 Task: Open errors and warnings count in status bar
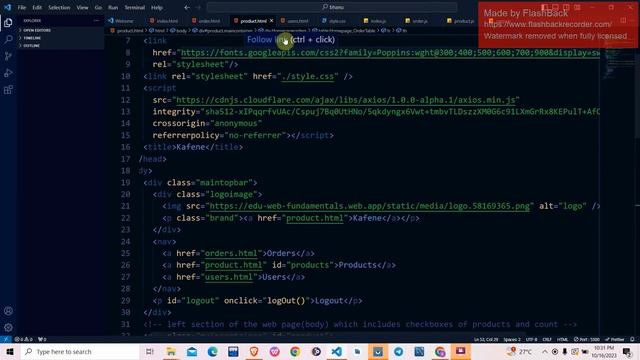pos(24,339)
